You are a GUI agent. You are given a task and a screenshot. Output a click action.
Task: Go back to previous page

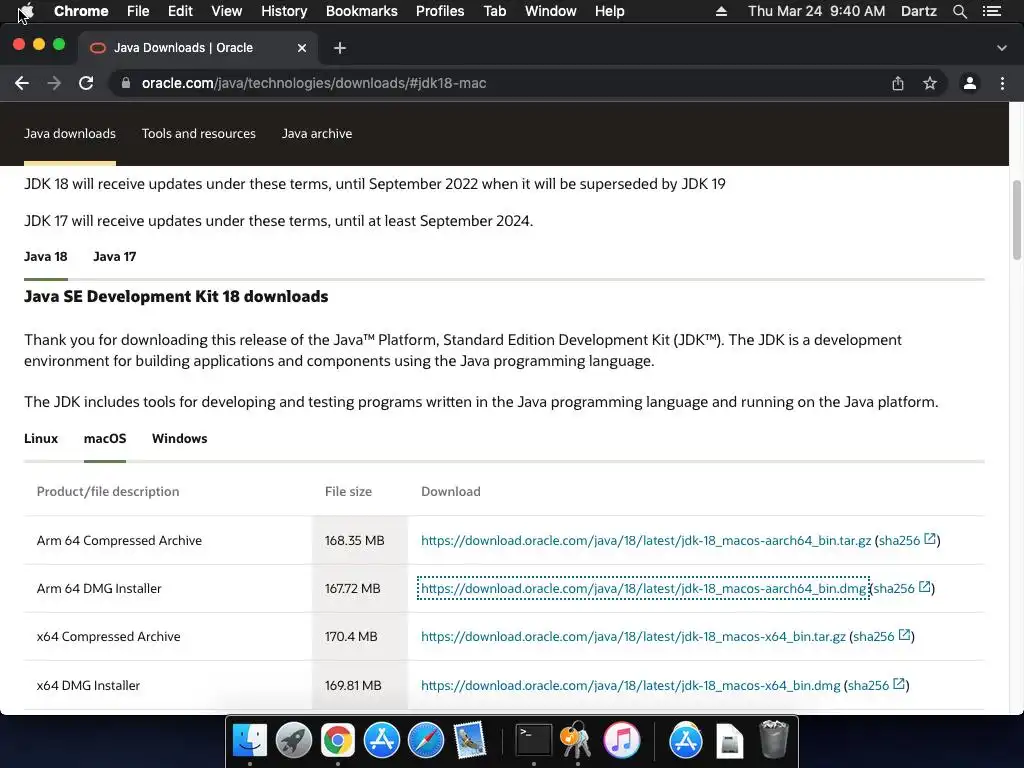(x=22, y=83)
